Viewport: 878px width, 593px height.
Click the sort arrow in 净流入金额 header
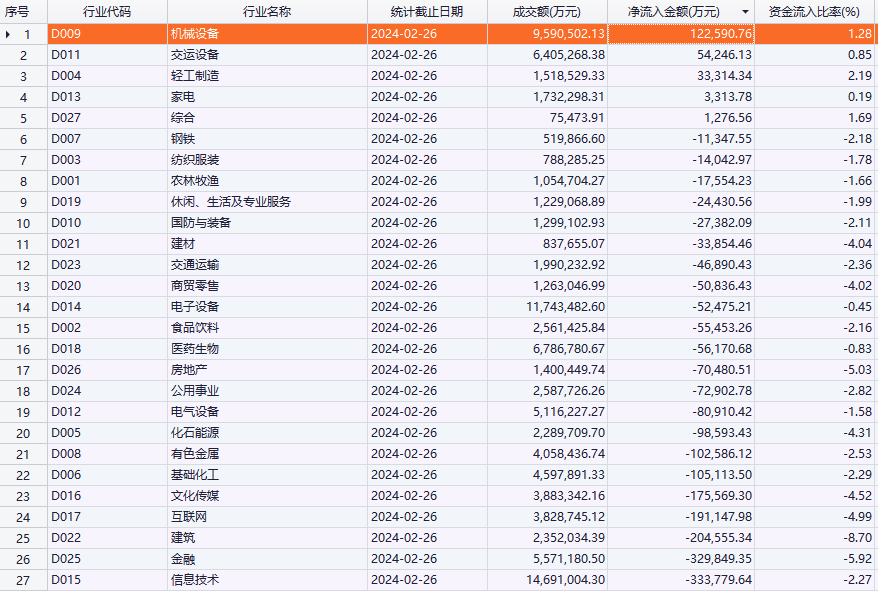[x=744, y=12]
